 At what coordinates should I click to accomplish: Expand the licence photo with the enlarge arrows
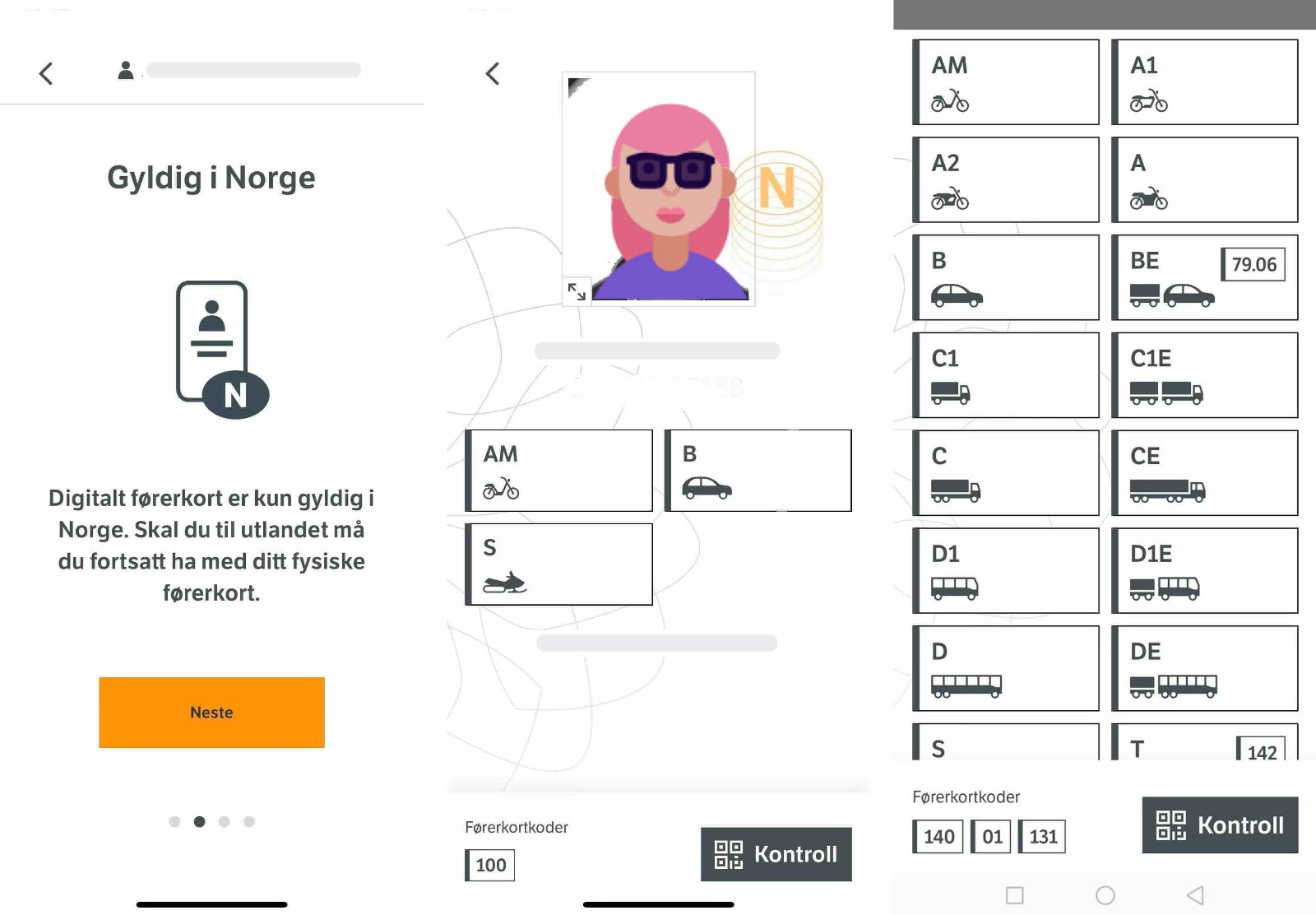pyautogui.click(x=577, y=290)
